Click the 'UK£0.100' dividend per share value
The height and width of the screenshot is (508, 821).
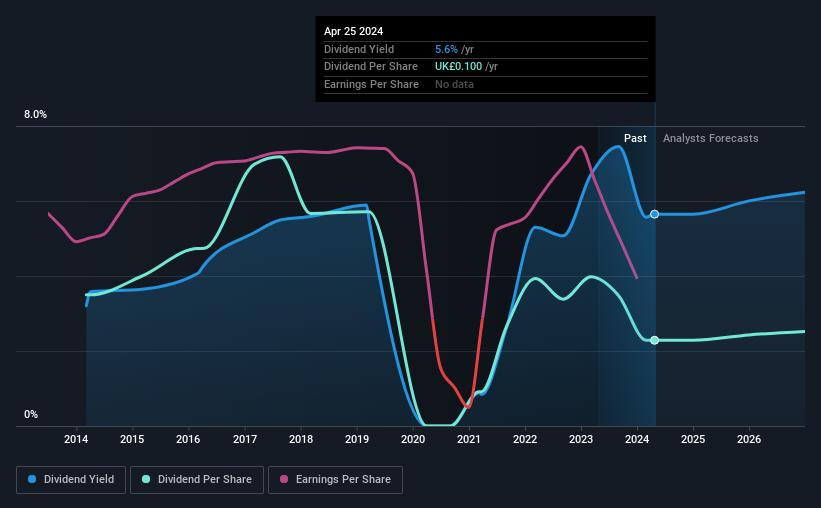pyautogui.click(x=458, y=67)
